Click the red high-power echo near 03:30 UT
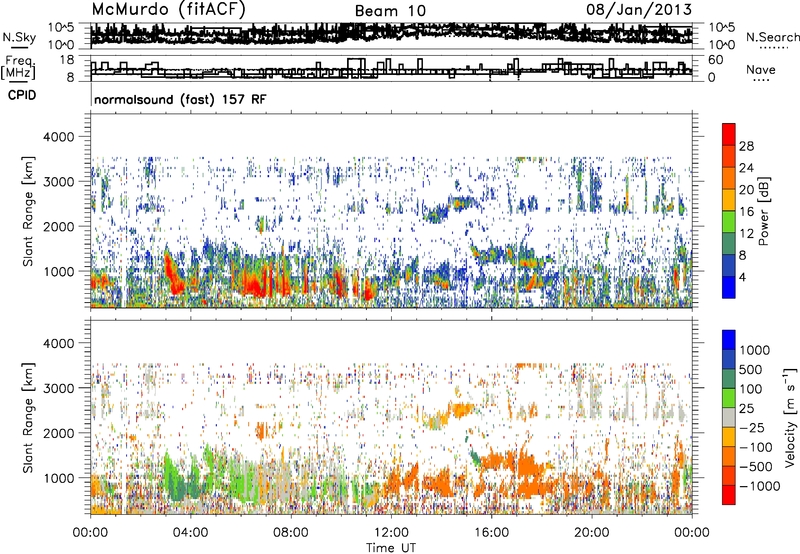Screen dimensions: 800x554 [174, 274]
